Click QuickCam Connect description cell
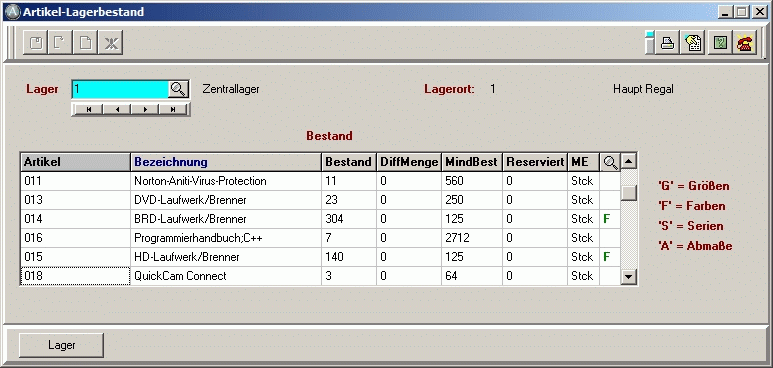 tap(226, 276)
